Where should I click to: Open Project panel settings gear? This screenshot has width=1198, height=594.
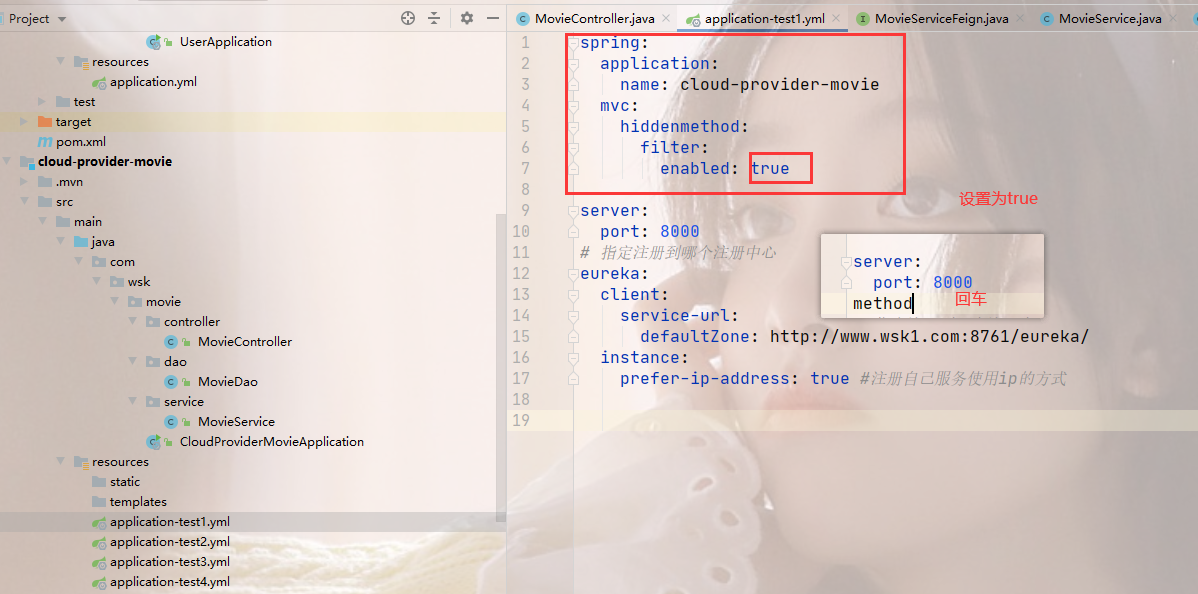[467, 18]
